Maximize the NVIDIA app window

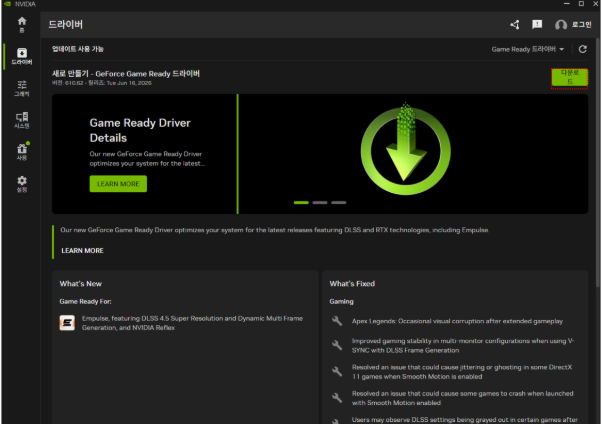(x=581, y=4)
